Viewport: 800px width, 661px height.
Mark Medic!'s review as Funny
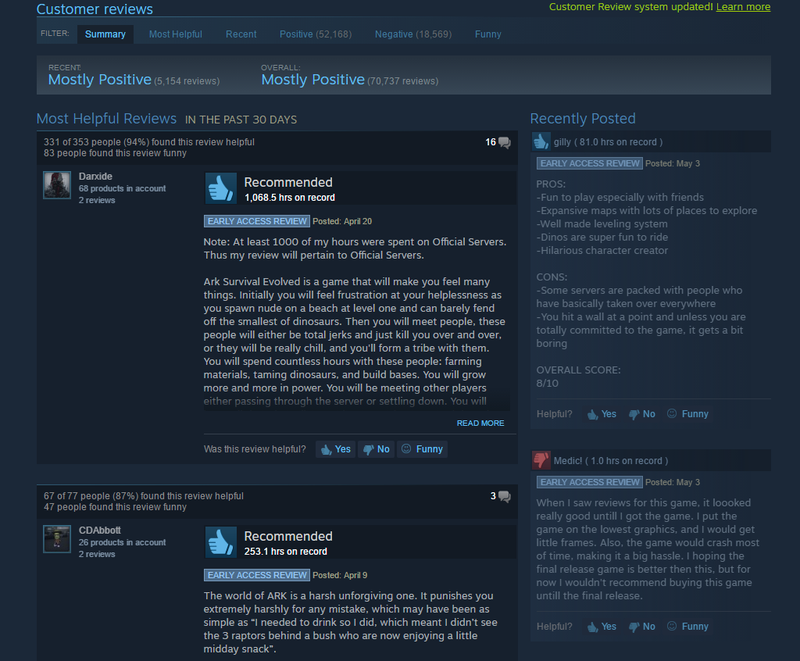tap(688, 626)
